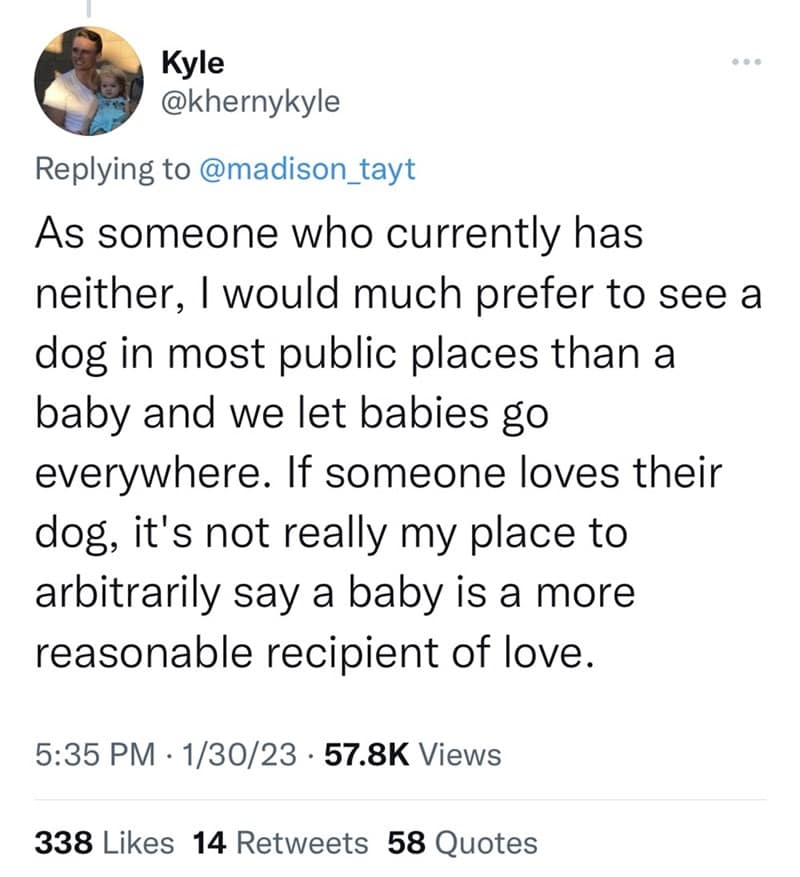Click the tweet's first line "As someone who currently has"
800x877 pixels.
pos(337,237)
